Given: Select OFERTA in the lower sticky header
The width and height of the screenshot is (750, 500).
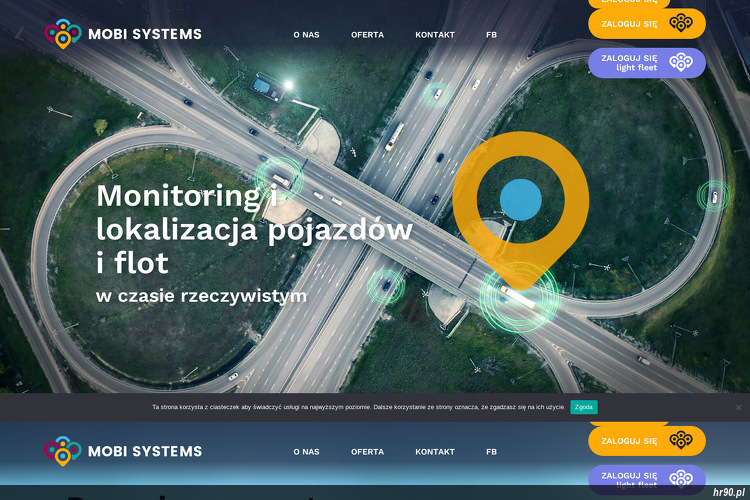Looking at the screenshot, I should pos(367,452).
